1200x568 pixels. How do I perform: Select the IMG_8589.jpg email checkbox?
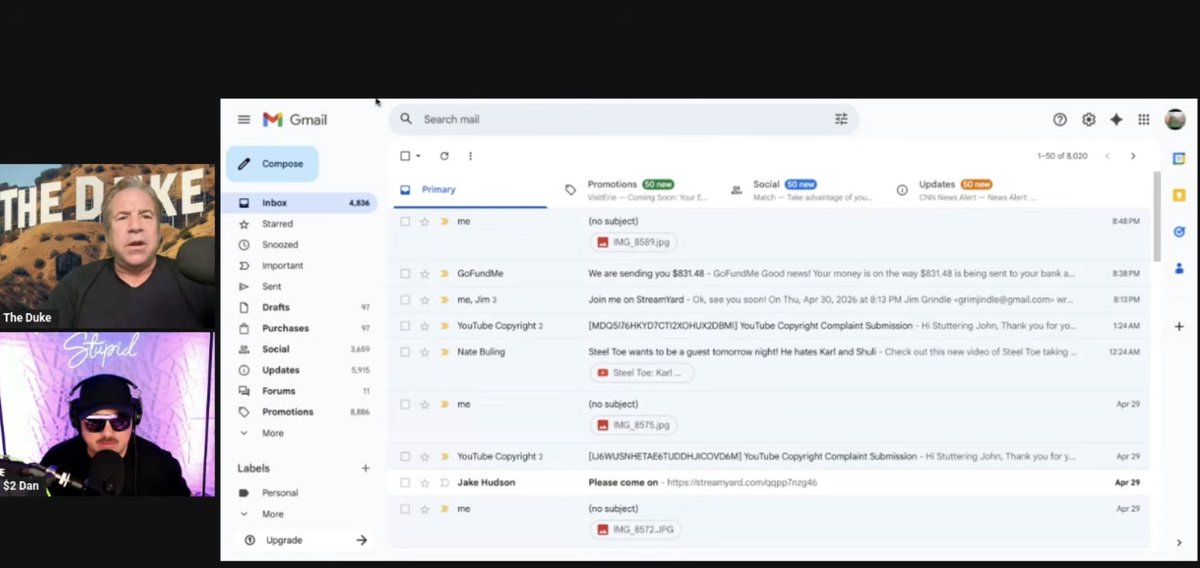(x=405, y=221)
